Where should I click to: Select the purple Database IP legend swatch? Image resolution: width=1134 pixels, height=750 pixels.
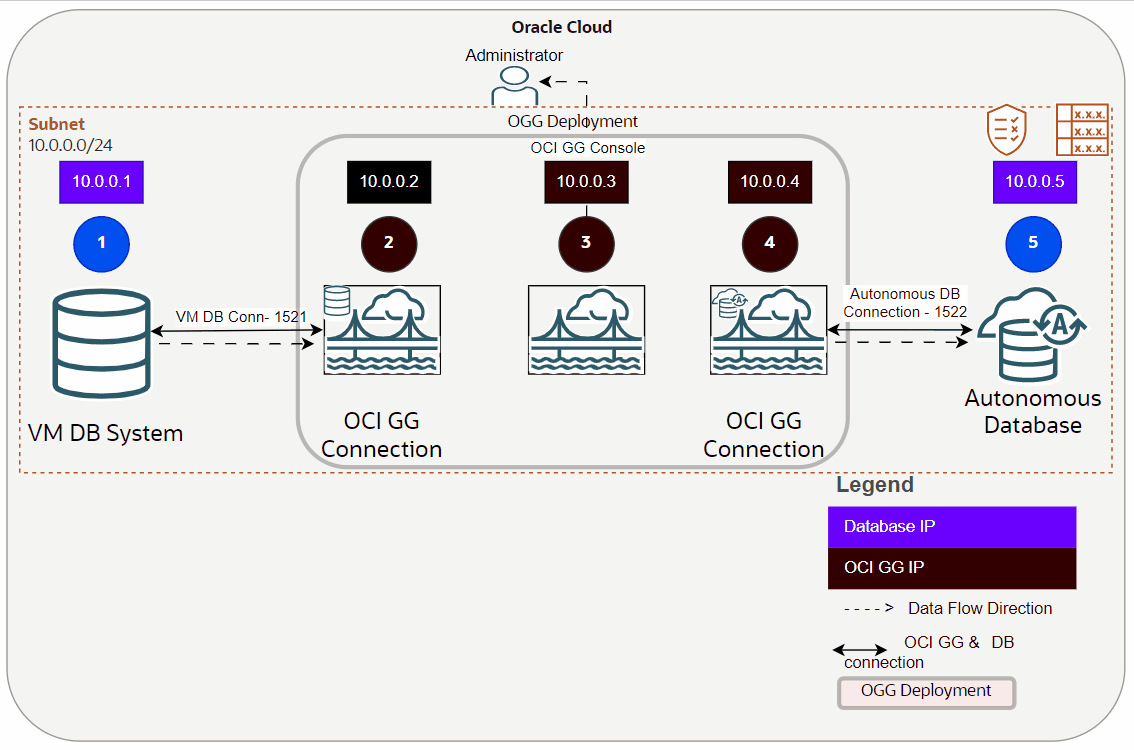tap(951, 527)
